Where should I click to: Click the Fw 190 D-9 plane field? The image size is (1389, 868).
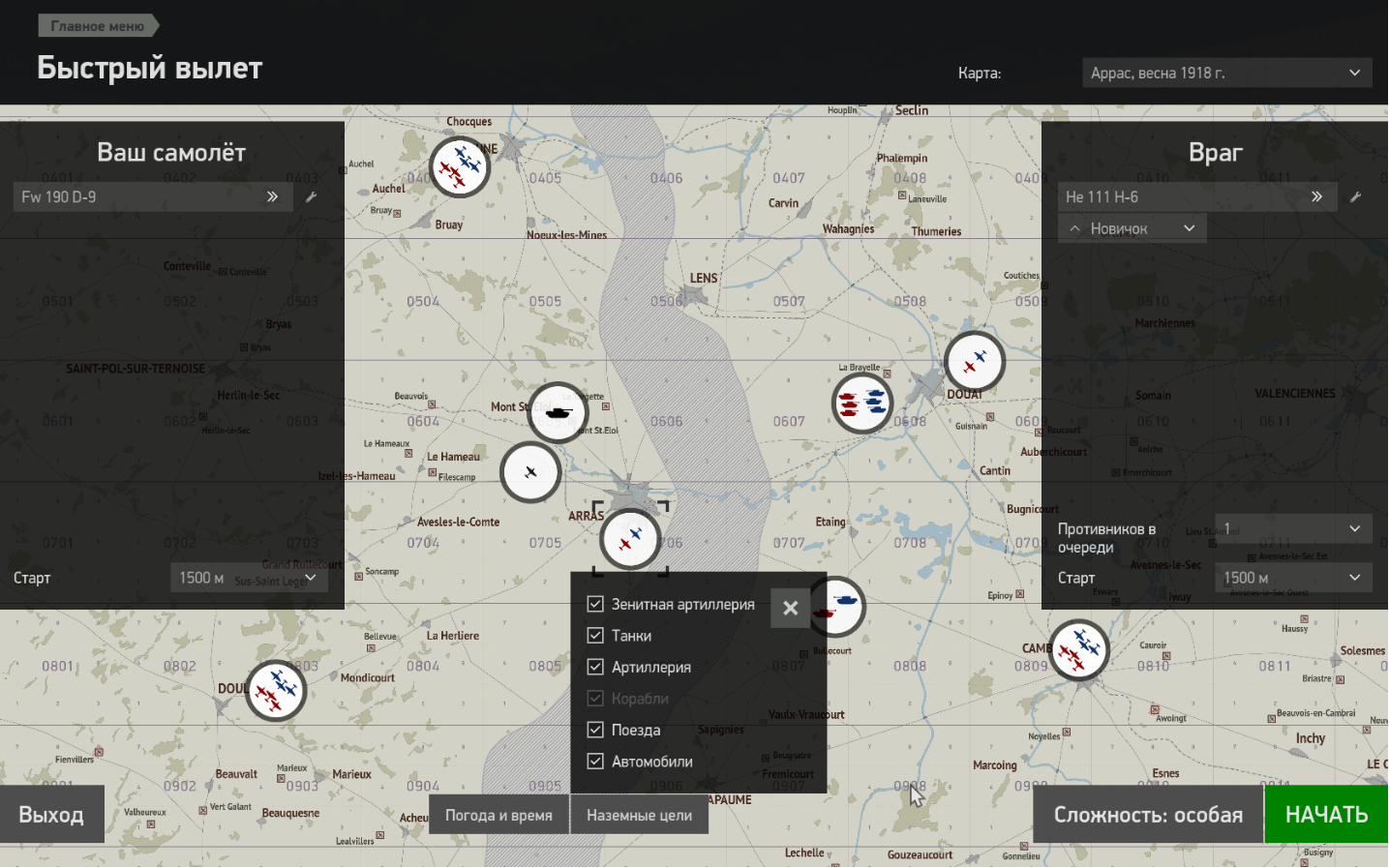click(x=152, y=197)
